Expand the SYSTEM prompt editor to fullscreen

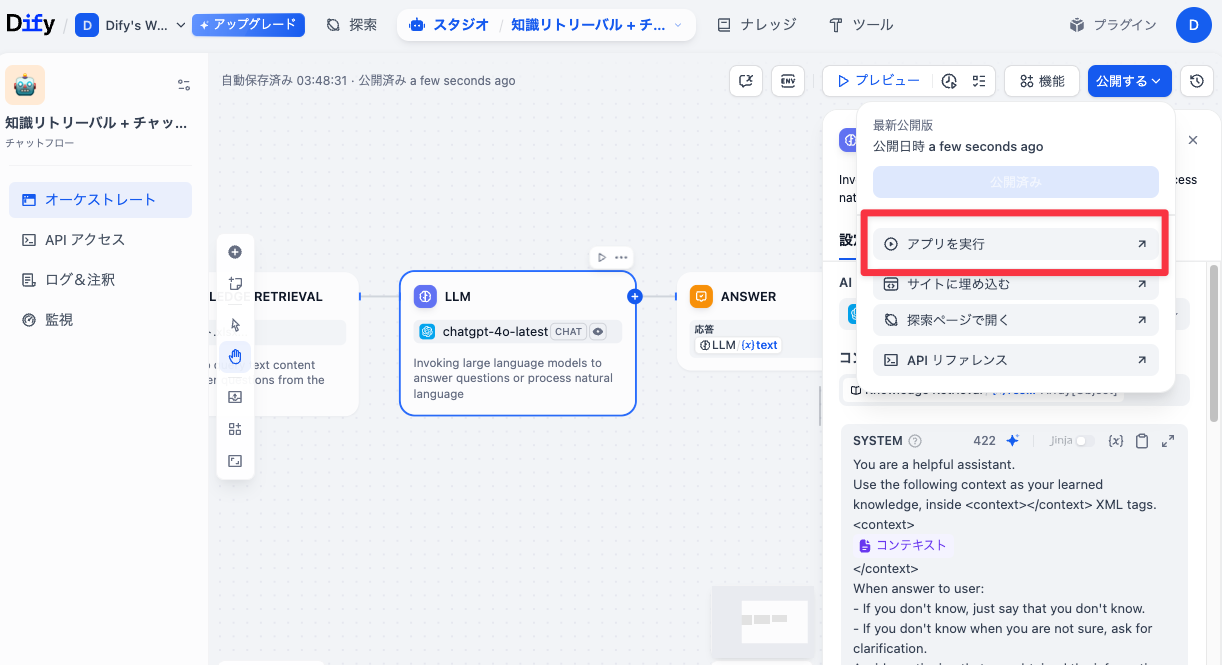[1167, 441]
